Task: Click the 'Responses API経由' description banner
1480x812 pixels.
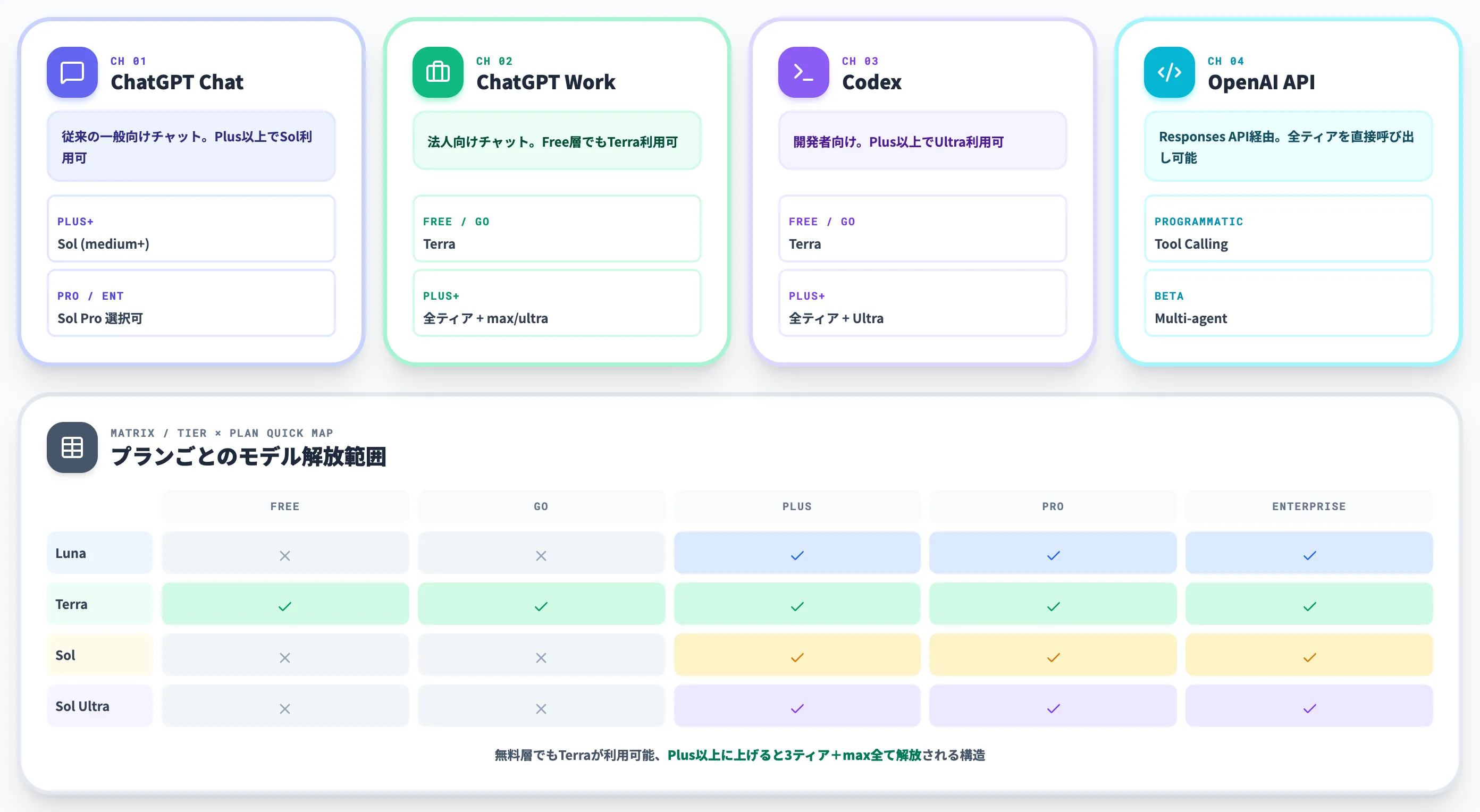Action: 1289,147
